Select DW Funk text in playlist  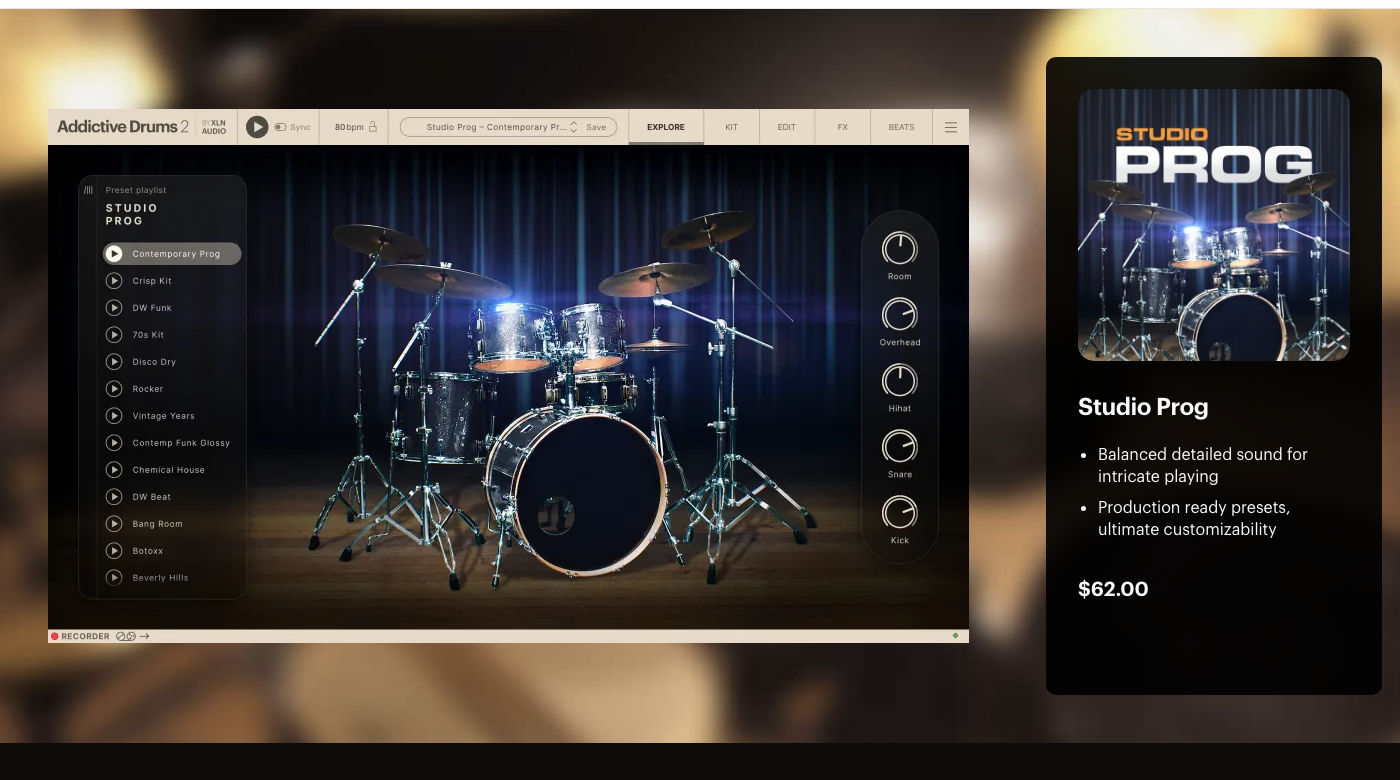point(152,308)
